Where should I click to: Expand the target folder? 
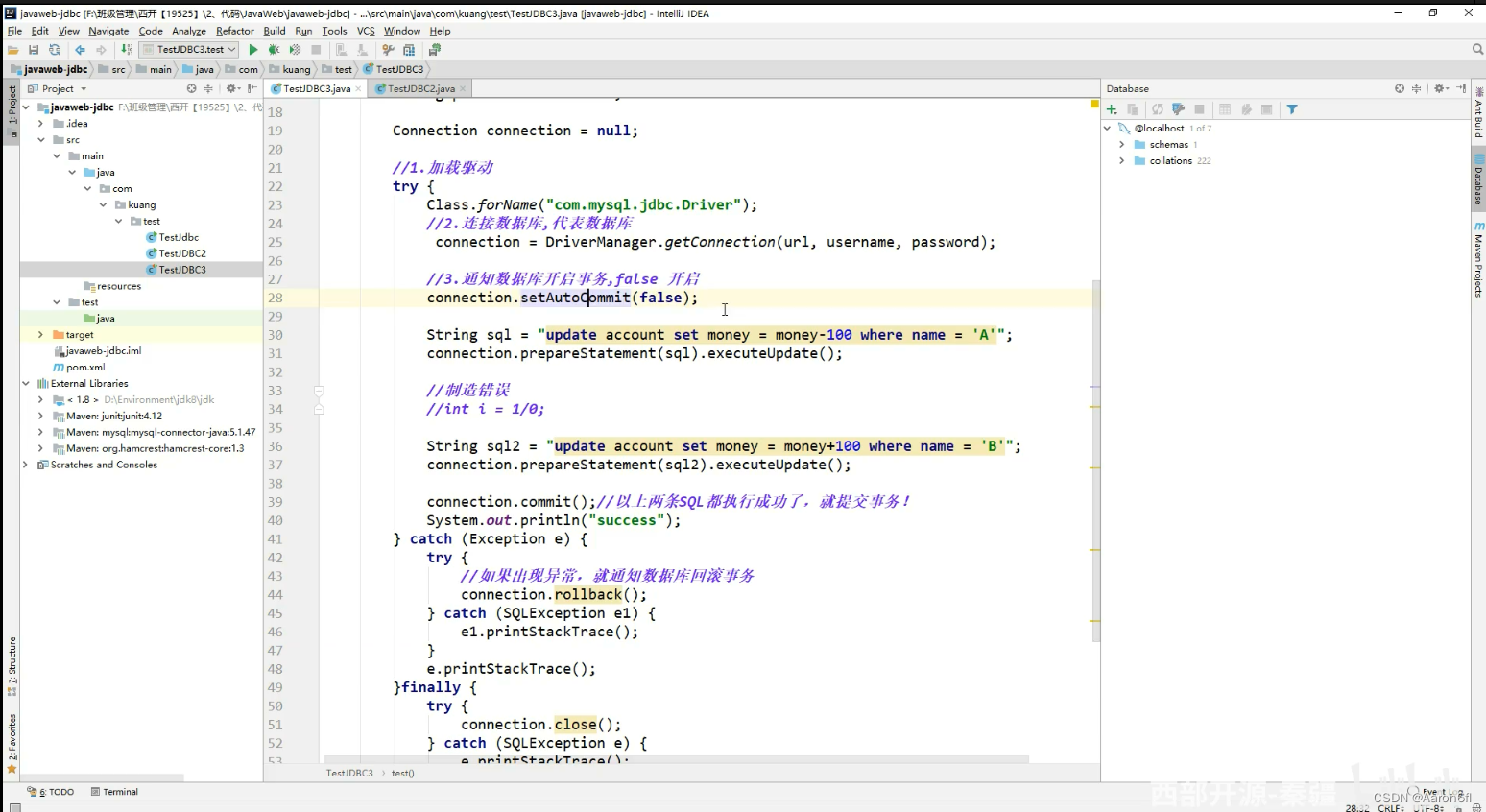40,335
